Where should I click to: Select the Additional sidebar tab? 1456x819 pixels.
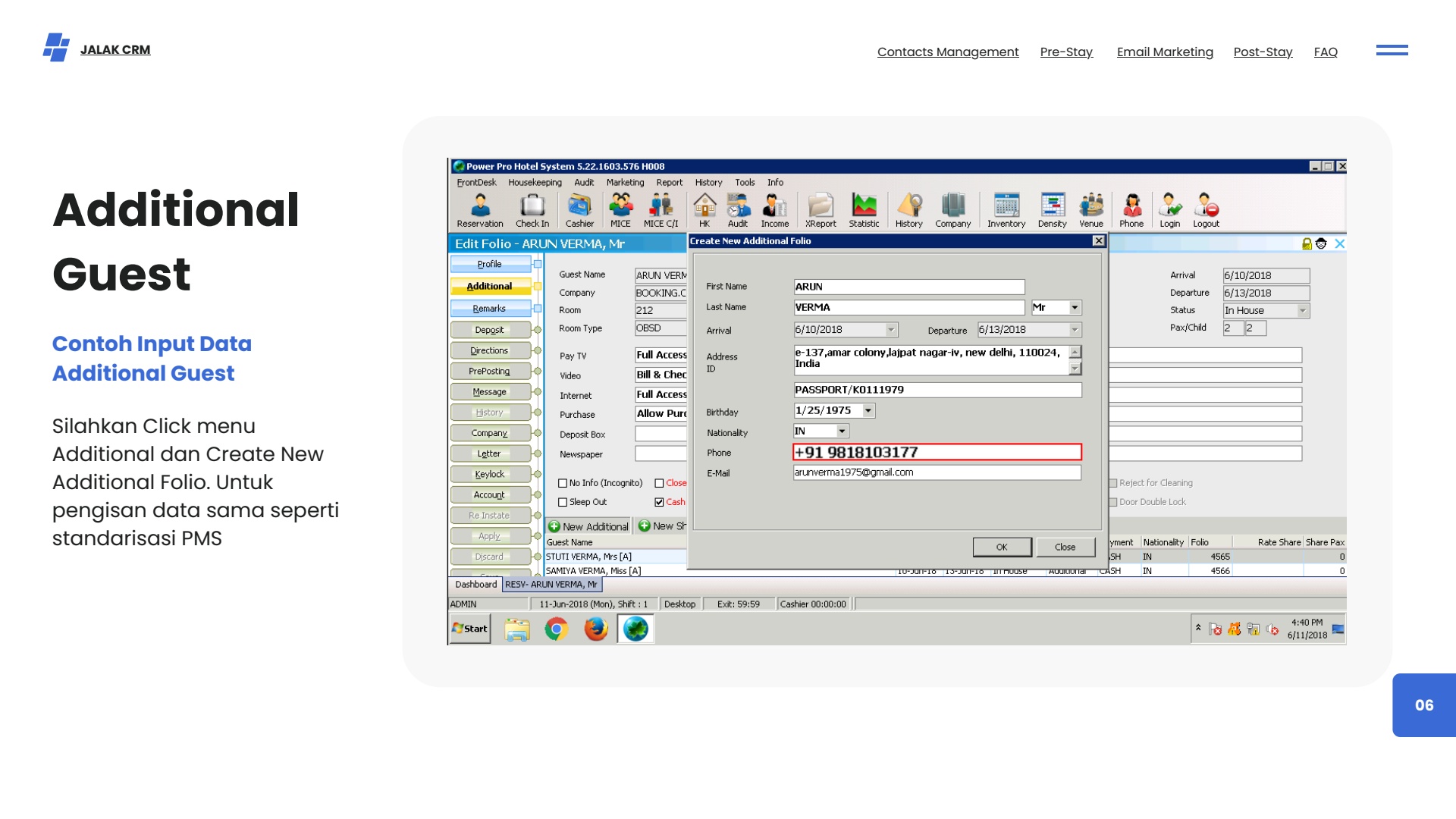(490, 286)
